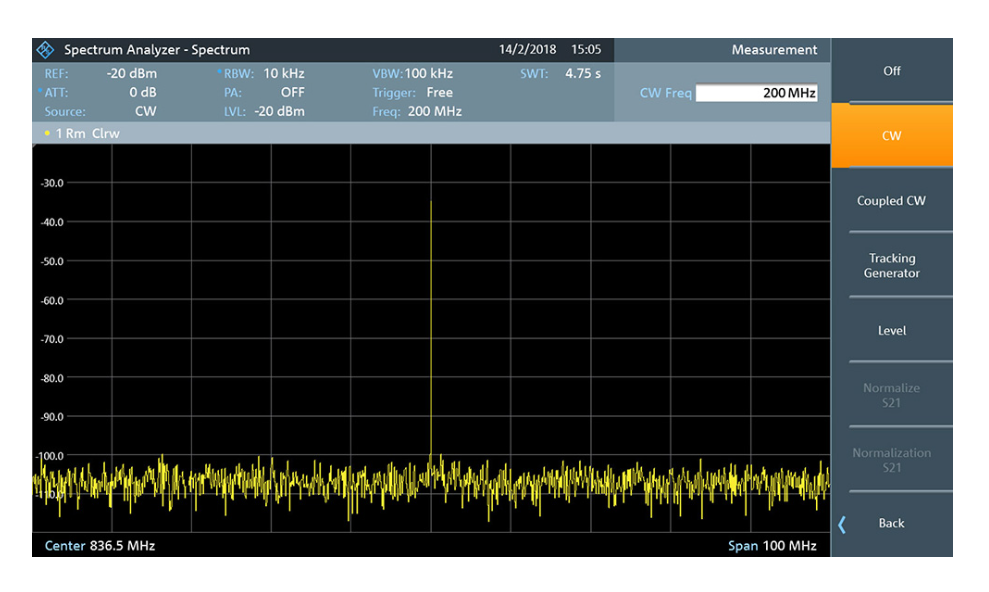
Task: Select the Normalization S21 softkey
Action: (891, 460)
